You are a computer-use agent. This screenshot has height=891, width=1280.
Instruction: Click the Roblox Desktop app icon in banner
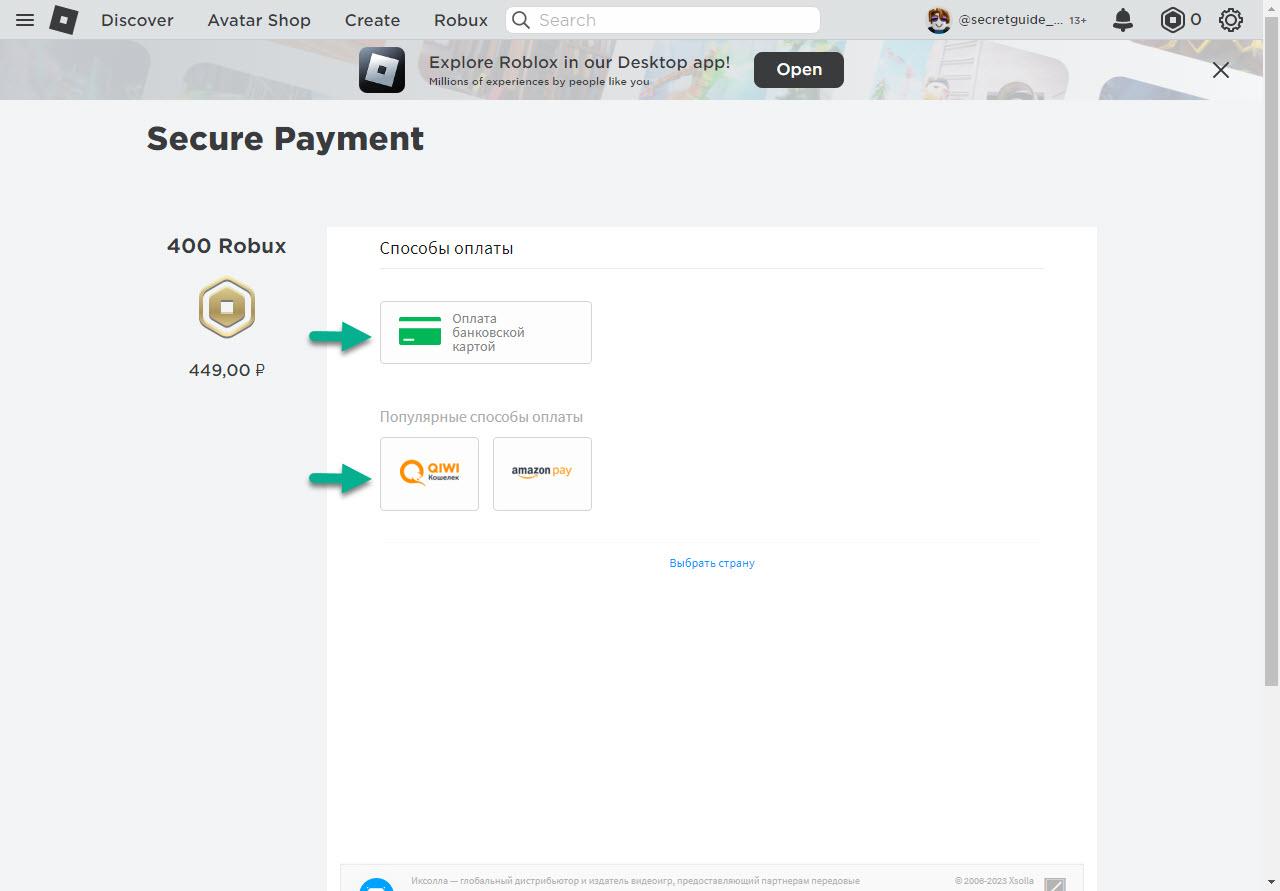(x=382, y=70)
